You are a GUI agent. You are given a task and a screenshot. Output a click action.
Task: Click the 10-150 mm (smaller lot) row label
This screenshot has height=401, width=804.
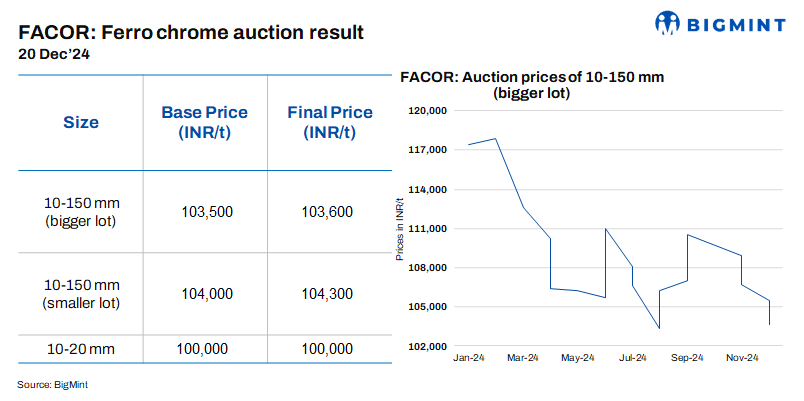81,294
